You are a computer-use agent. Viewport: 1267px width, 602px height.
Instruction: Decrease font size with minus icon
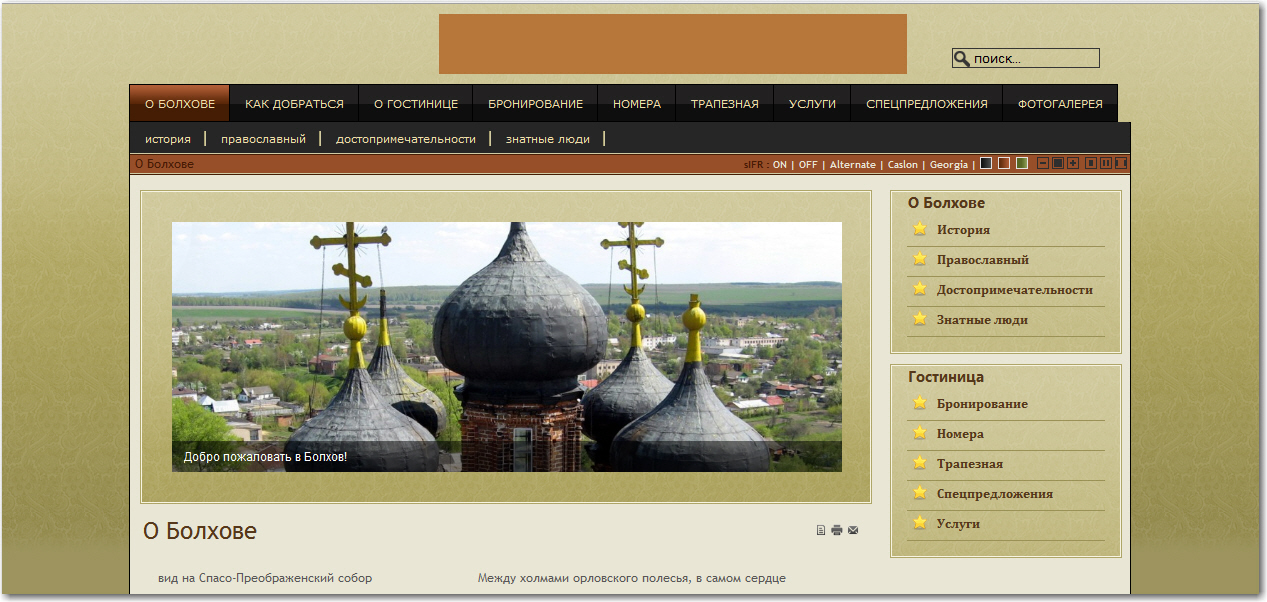[x=1043, y=164]
